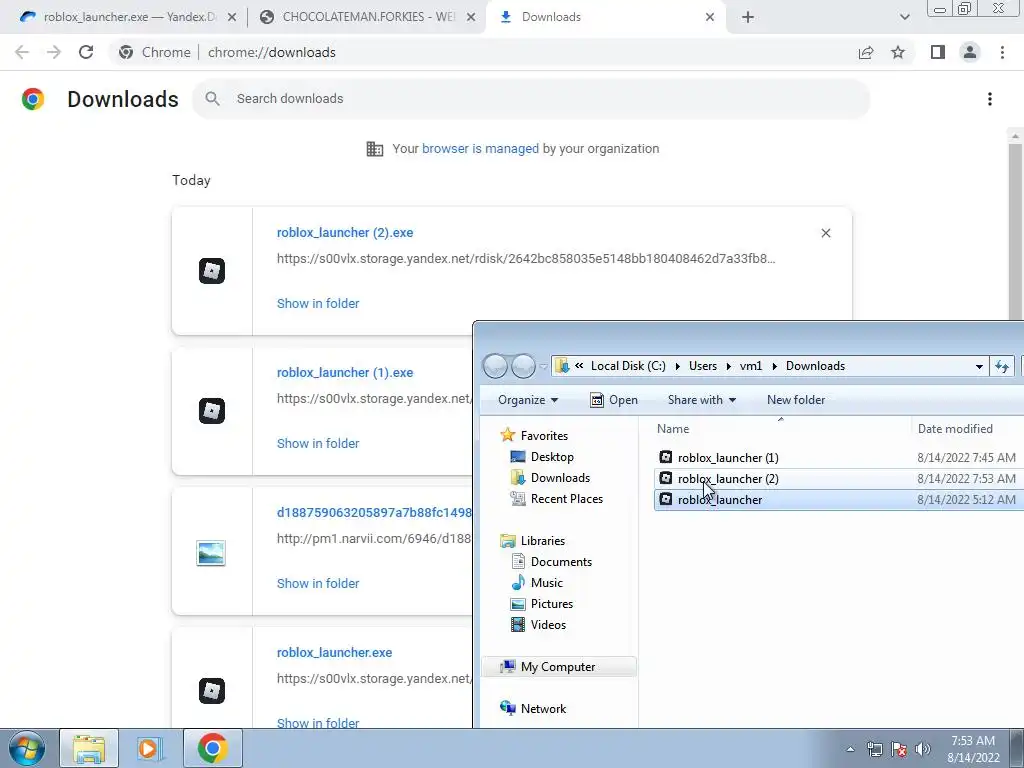
Task: Click Users in the Explorer breadcrumb
Action: point(703,366)
